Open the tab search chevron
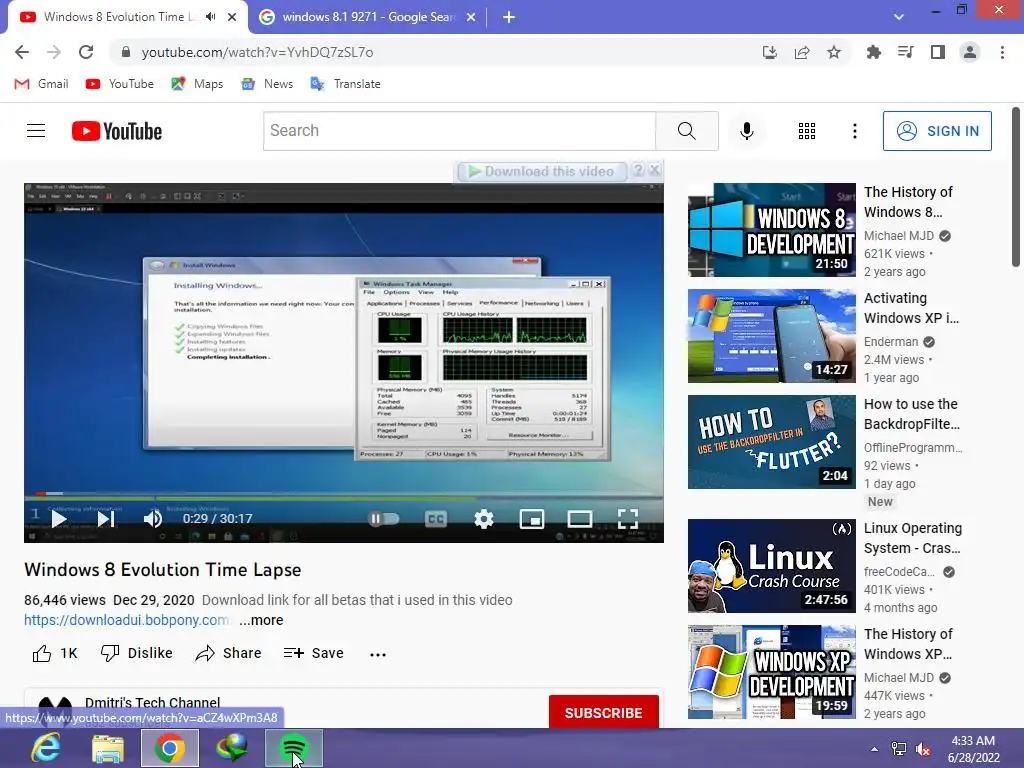Image resolution: width=1024 pixels, height=768 pixels. (899, 17)
